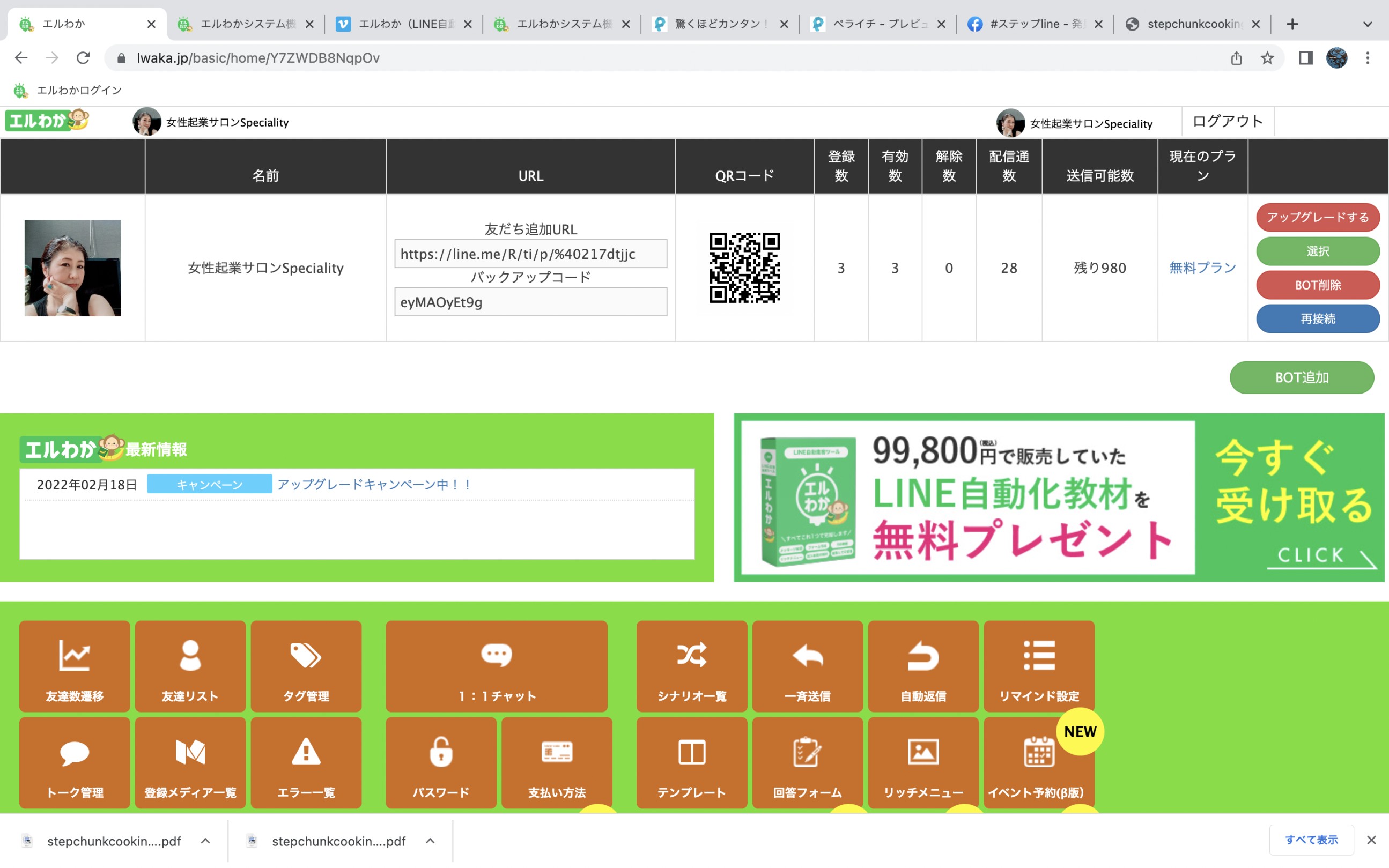Open the エルわかログイン bookmark
Viewport: 1389px width, 868px height.
tap(68, 90)
